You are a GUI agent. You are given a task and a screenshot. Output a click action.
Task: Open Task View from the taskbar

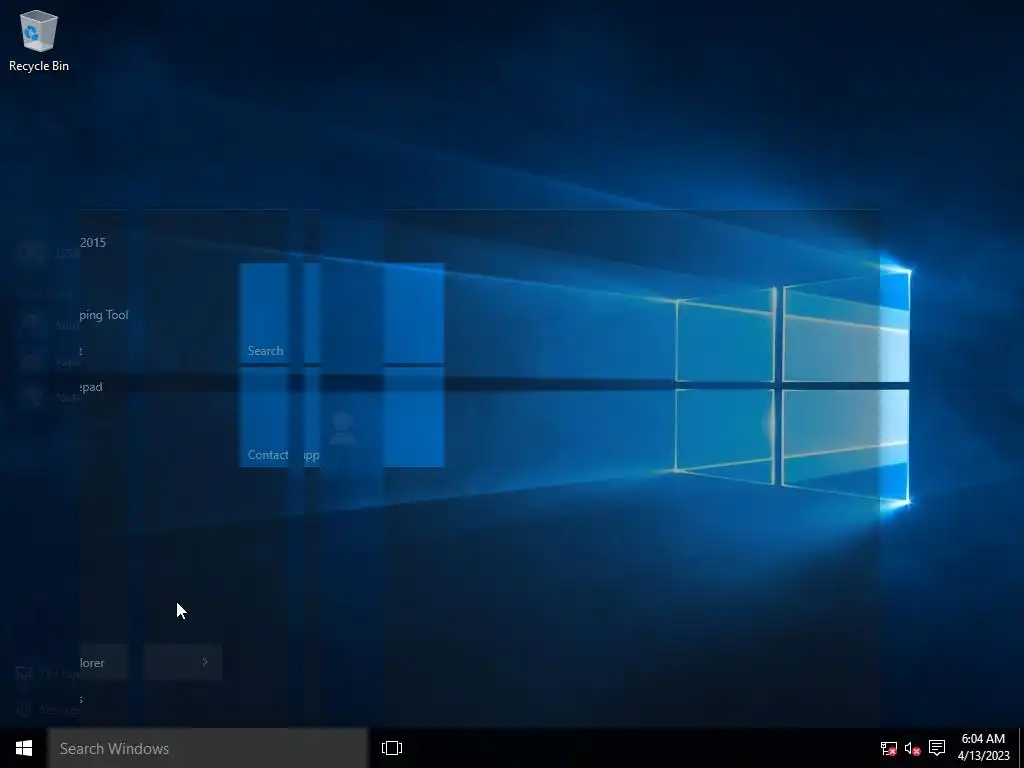[x=392, y=748]
